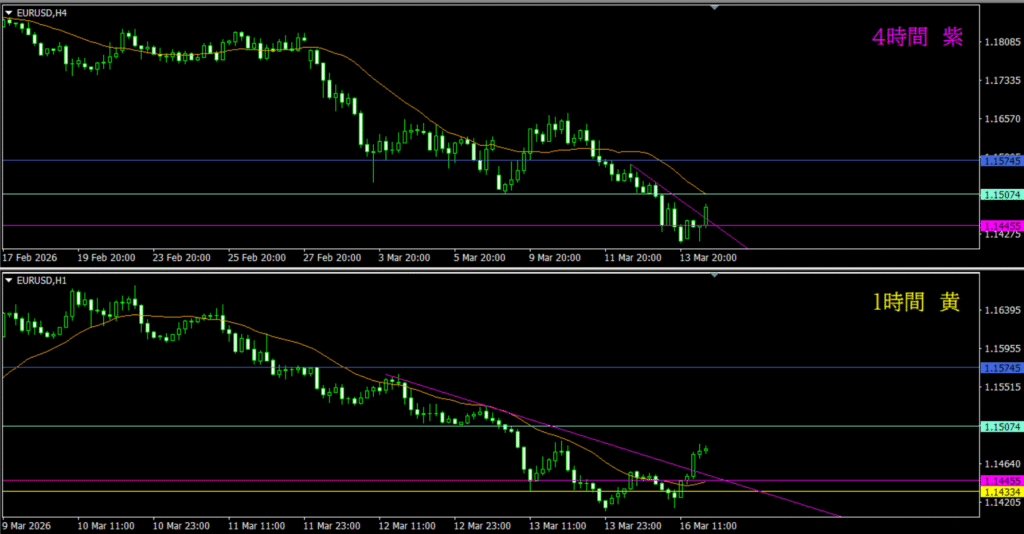1024x534 pixels.
Task: Click the yellow '1時間 黄' text label
Action: tap(917, 303)
